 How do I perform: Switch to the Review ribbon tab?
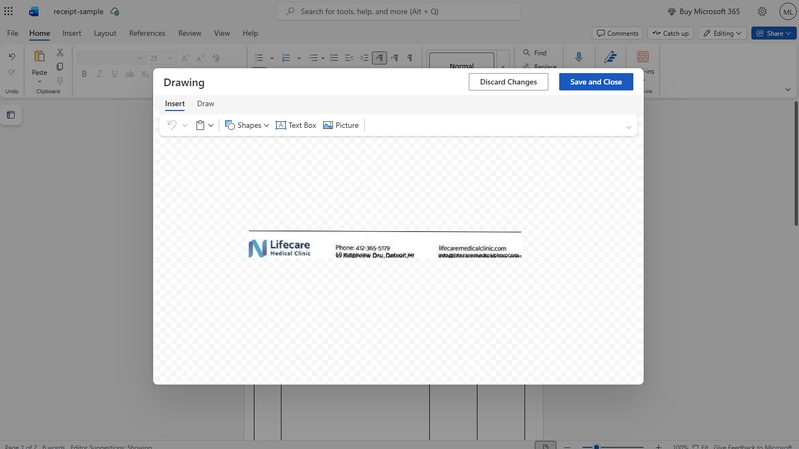190,33
